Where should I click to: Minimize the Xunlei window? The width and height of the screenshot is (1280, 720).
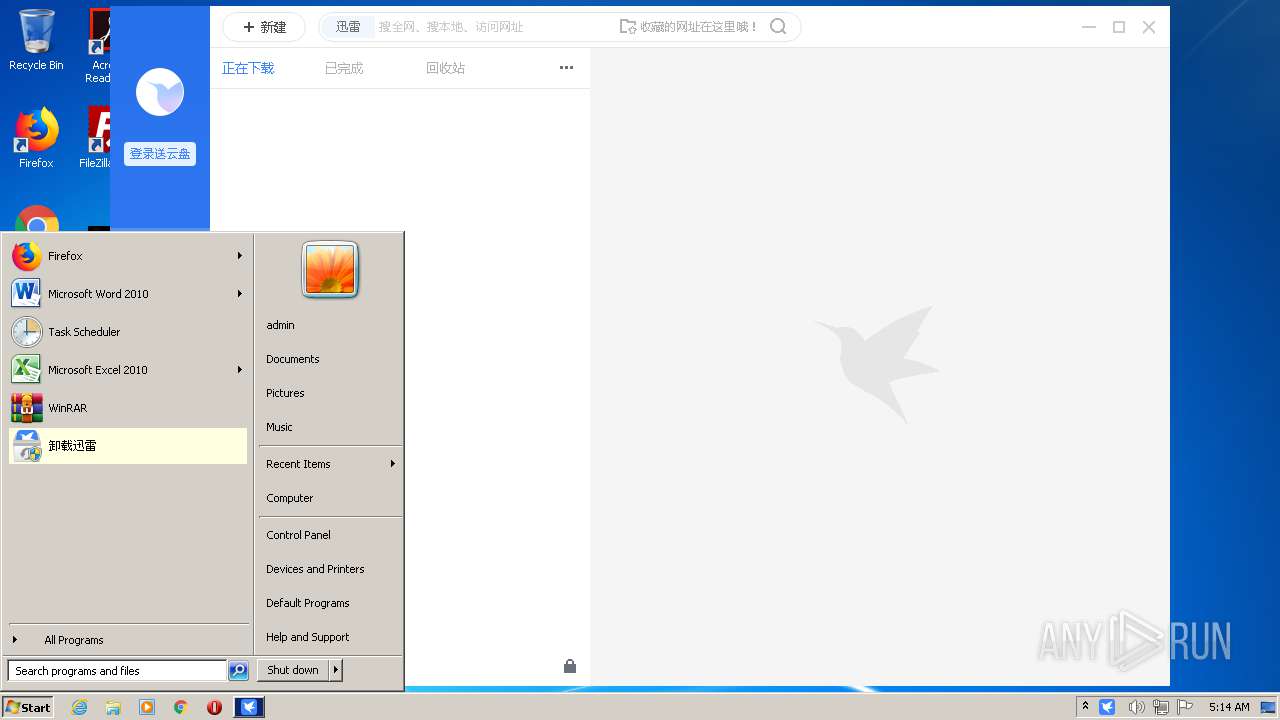click(1089, 27)
